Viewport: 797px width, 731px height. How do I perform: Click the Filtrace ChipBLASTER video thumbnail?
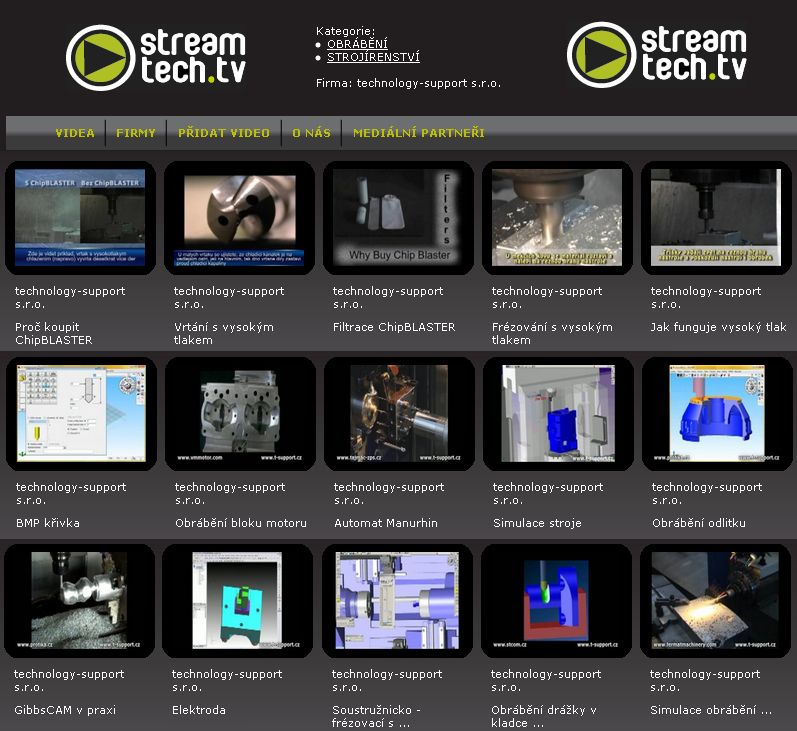tap(398, 218)
